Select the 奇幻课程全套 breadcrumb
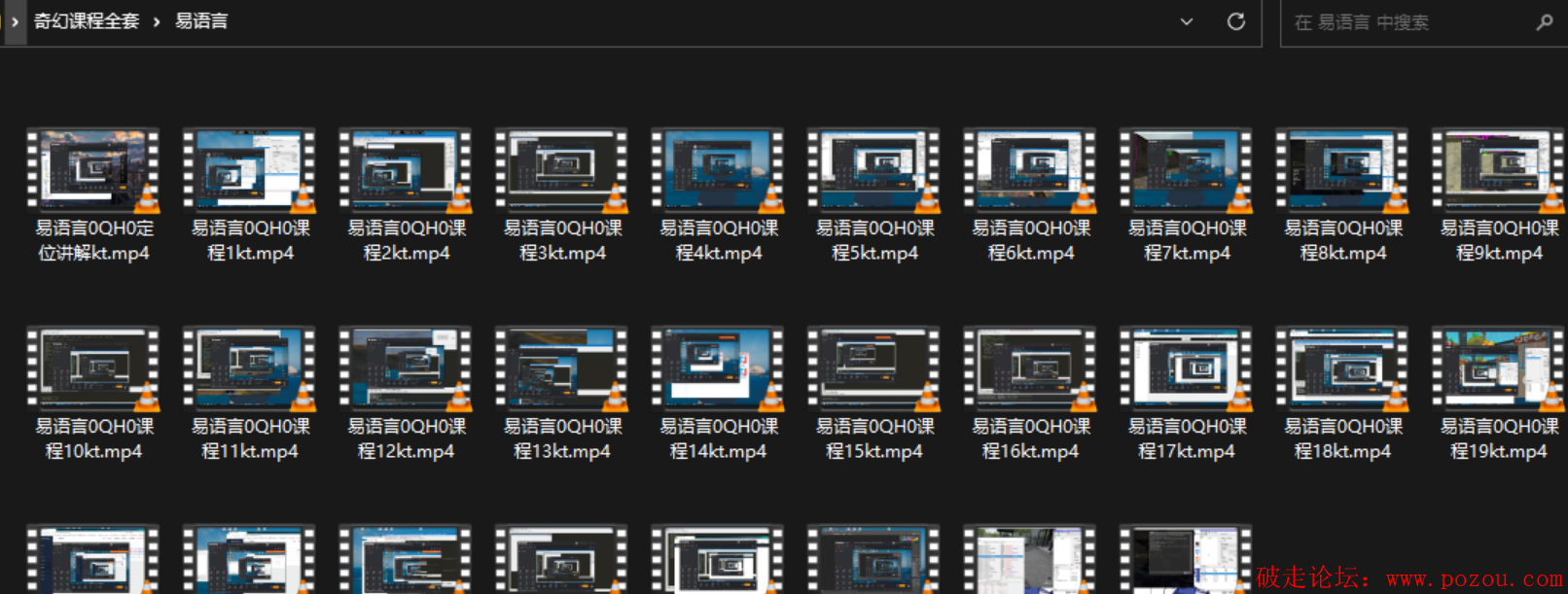 click(x=87, y=21)
